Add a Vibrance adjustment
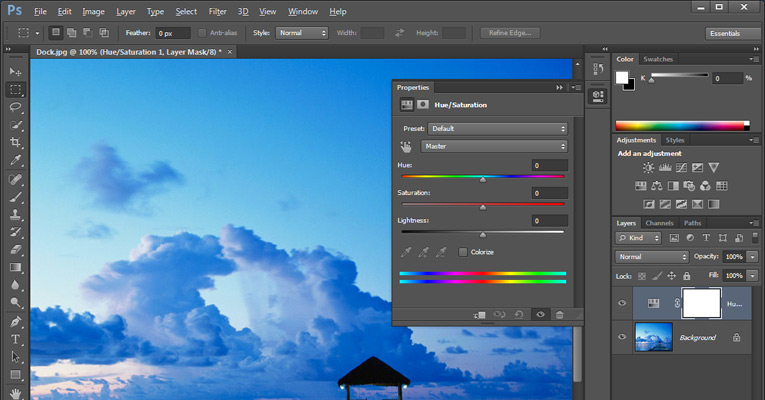765x400 pixels. click(714, 168)
